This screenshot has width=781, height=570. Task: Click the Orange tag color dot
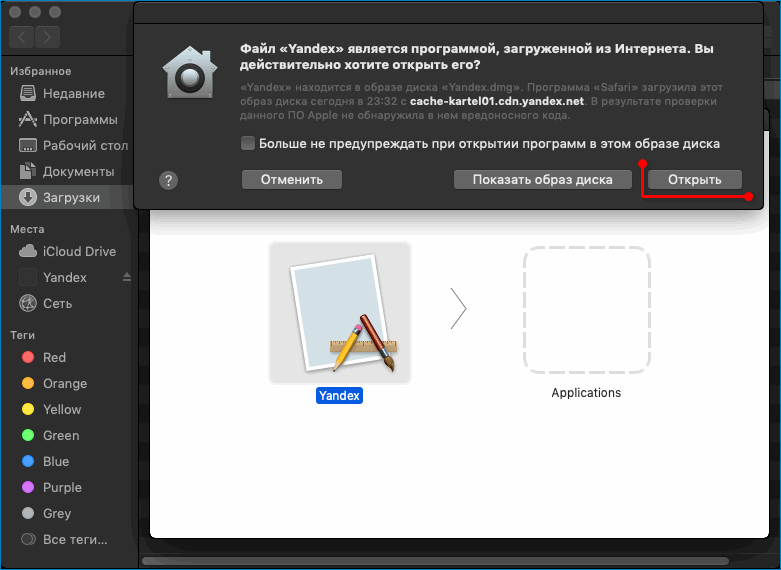pos(28,383)
